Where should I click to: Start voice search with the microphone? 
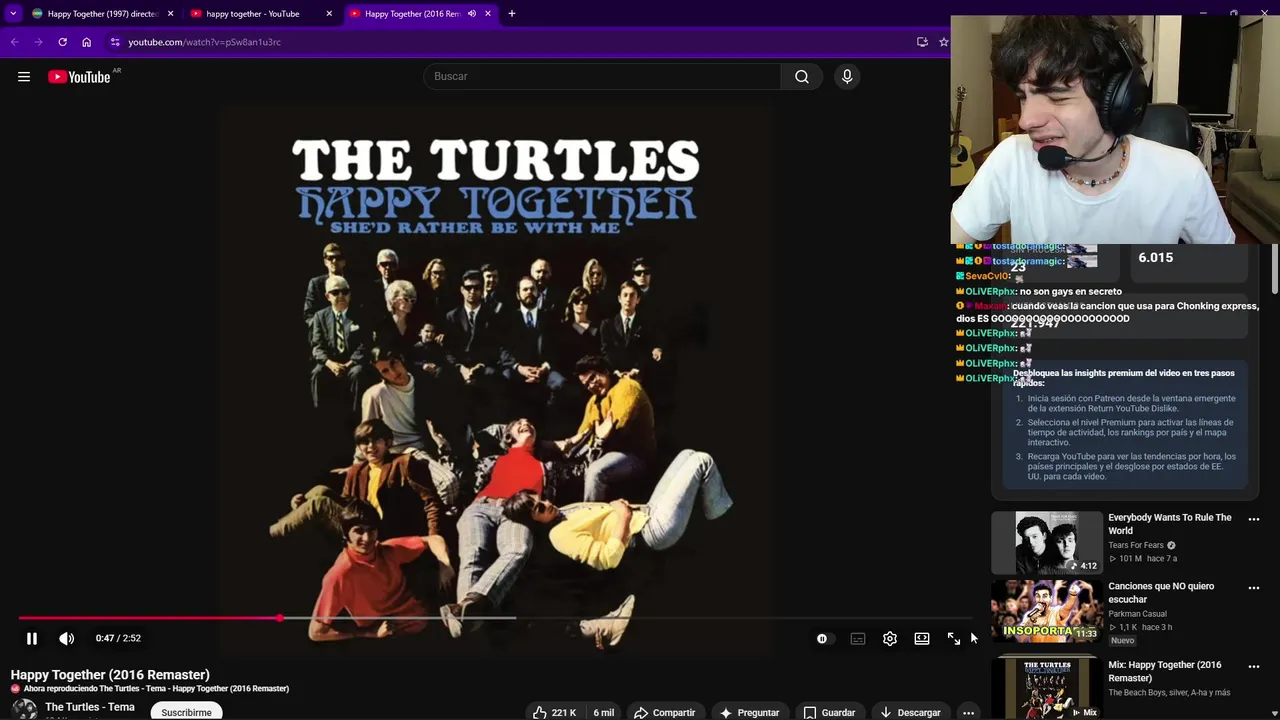tap(847, 77)
